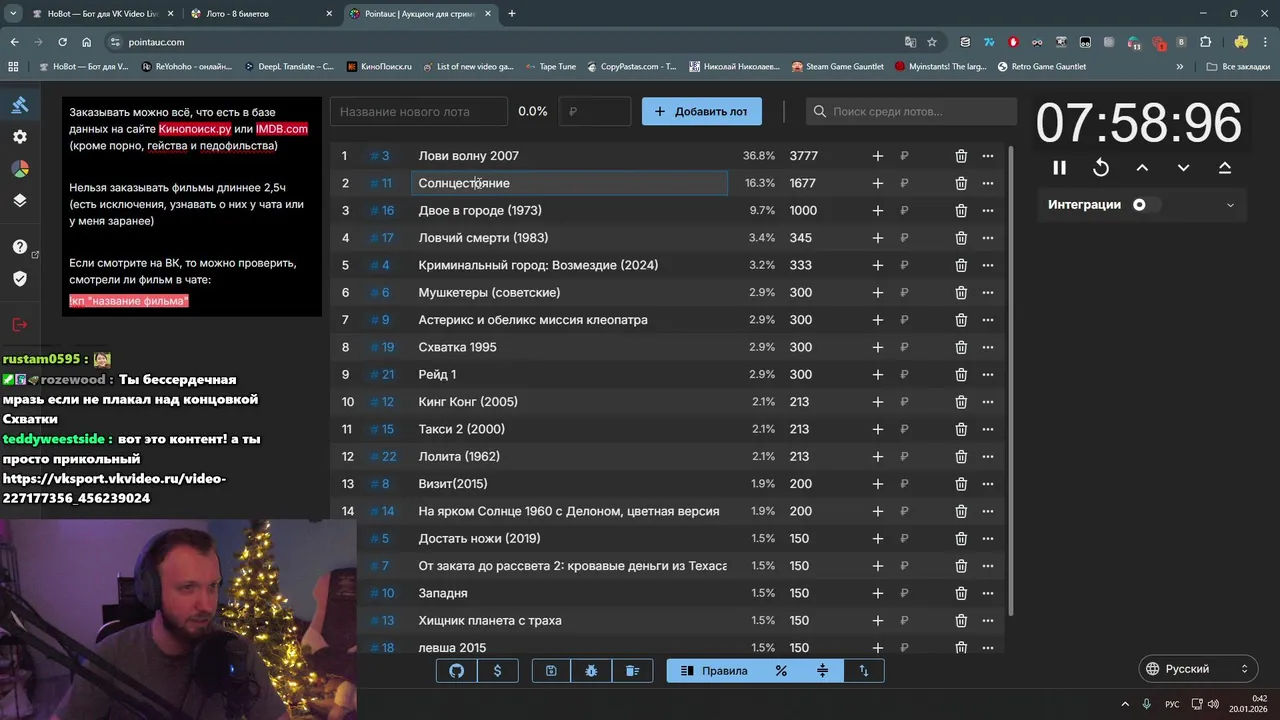
Task: Toggle the Правила rules button
Action: (714, 671)
